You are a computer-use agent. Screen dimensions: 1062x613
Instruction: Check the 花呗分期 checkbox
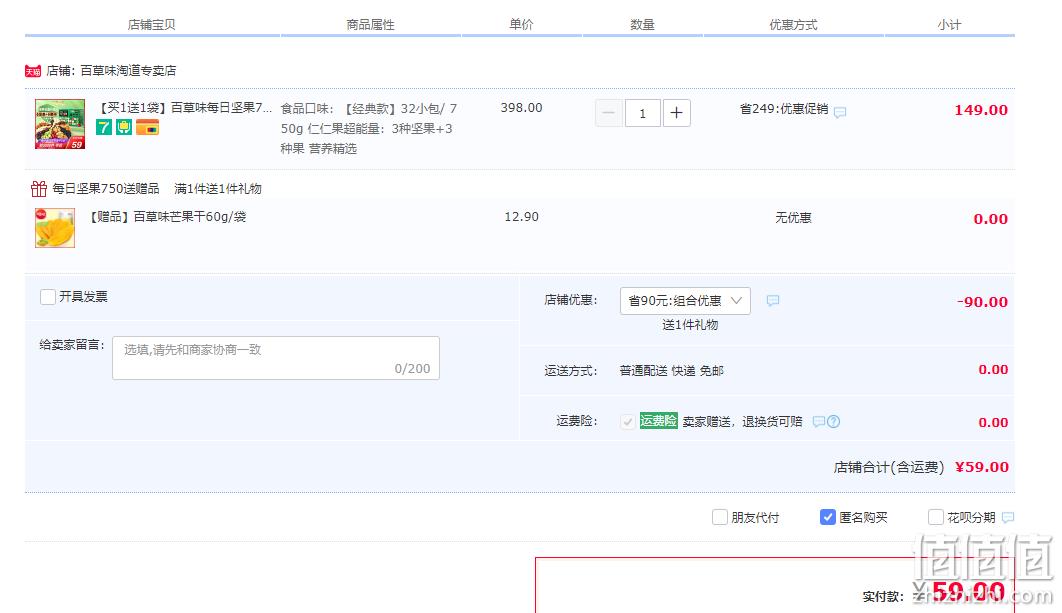[x=935, y=517]
